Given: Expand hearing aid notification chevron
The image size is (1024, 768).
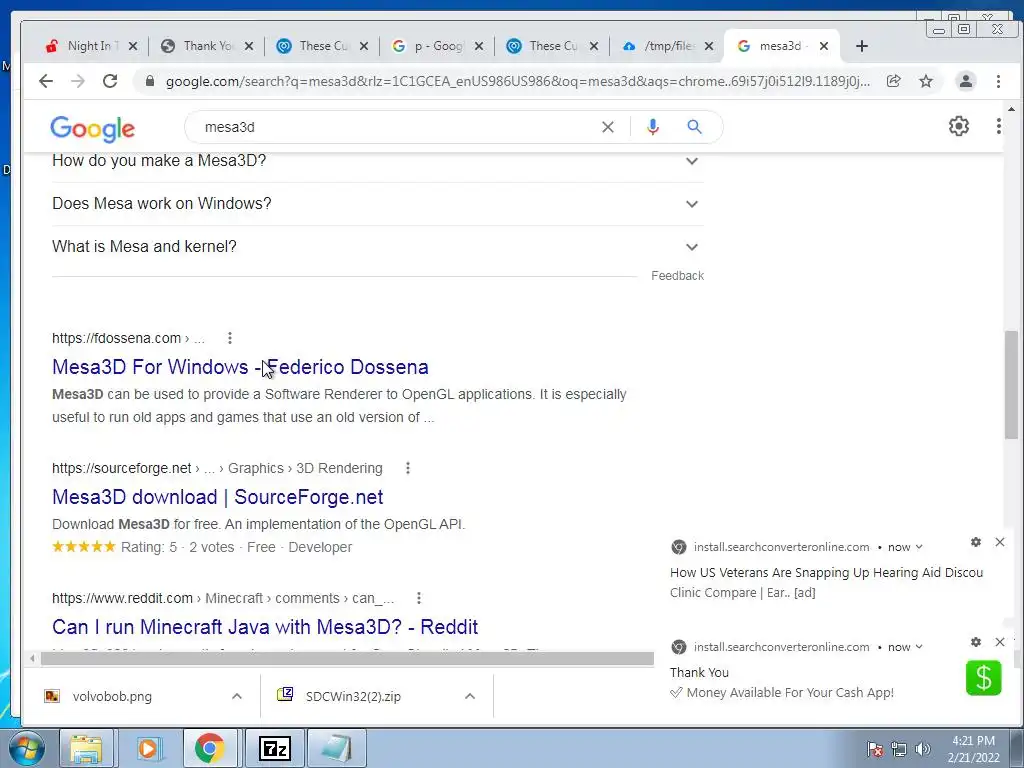Looking at the screenshot, I should tap(919, 547).
